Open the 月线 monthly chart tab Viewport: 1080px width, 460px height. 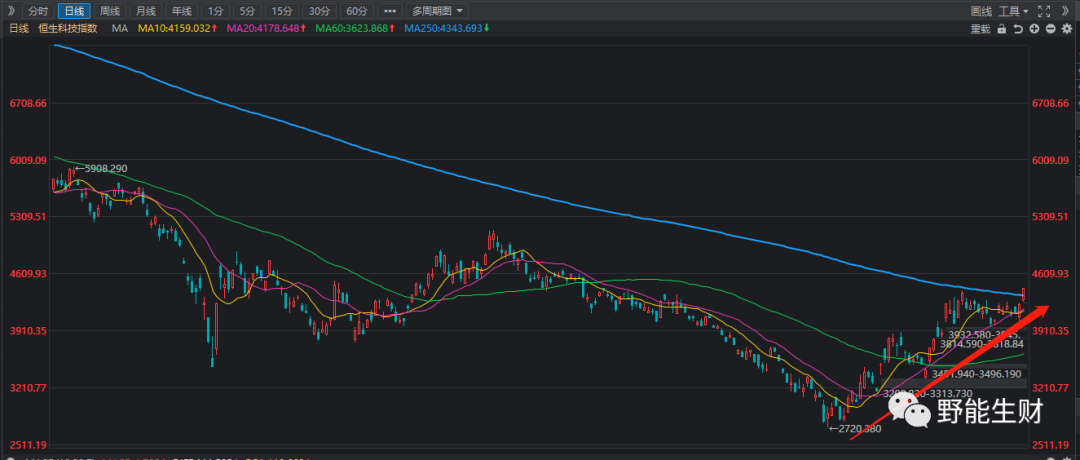[145, 11]
